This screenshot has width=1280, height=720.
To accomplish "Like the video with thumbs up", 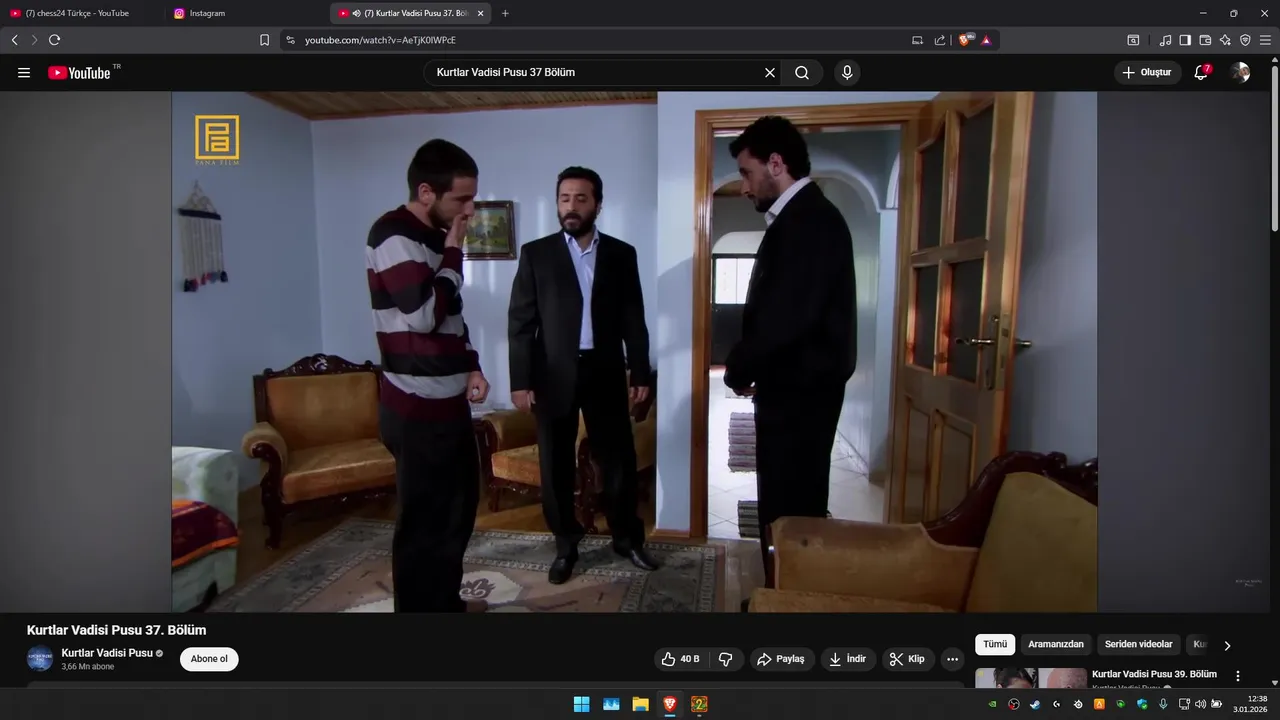I will tap(680, 659).
